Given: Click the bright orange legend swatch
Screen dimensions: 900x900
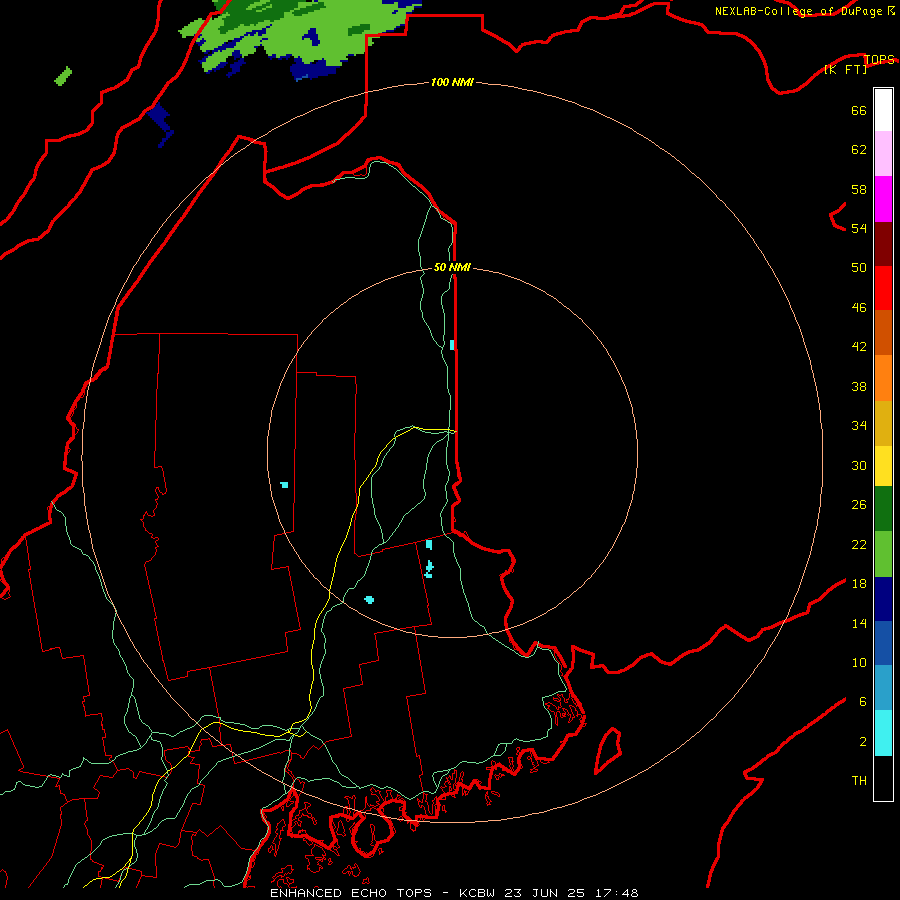Looking at the screenshot, I should pyautogui.click(x=883, y=378).
